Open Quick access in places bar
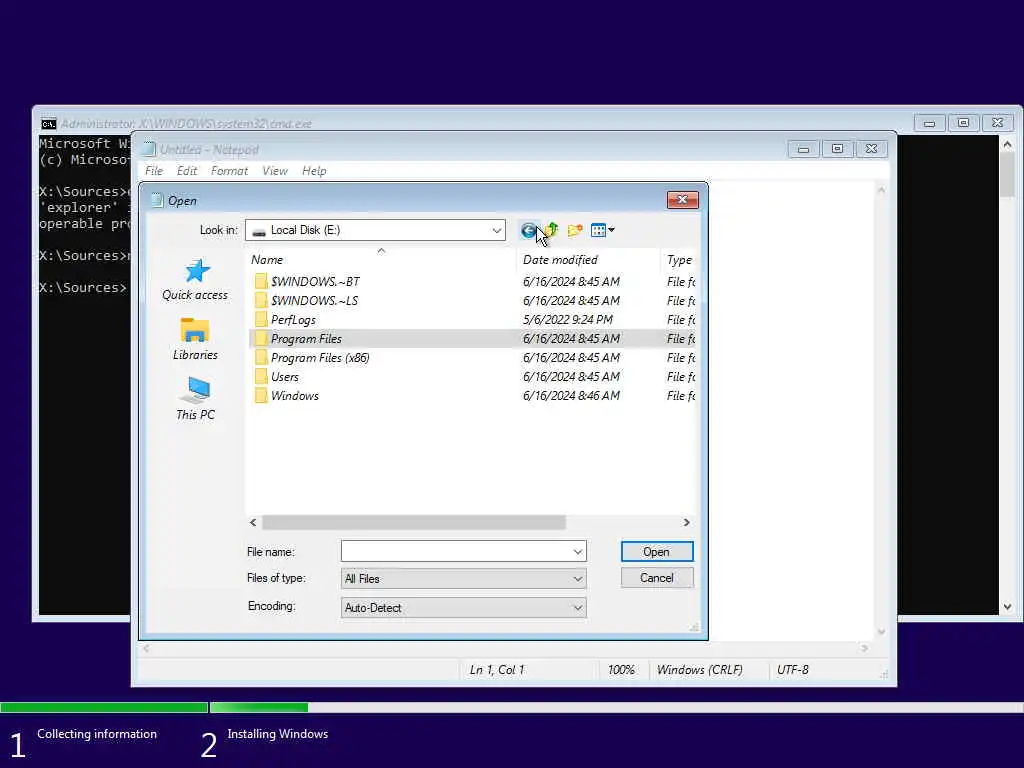The height and width of the screenshot is (768, 1024). tap(195, 280)
